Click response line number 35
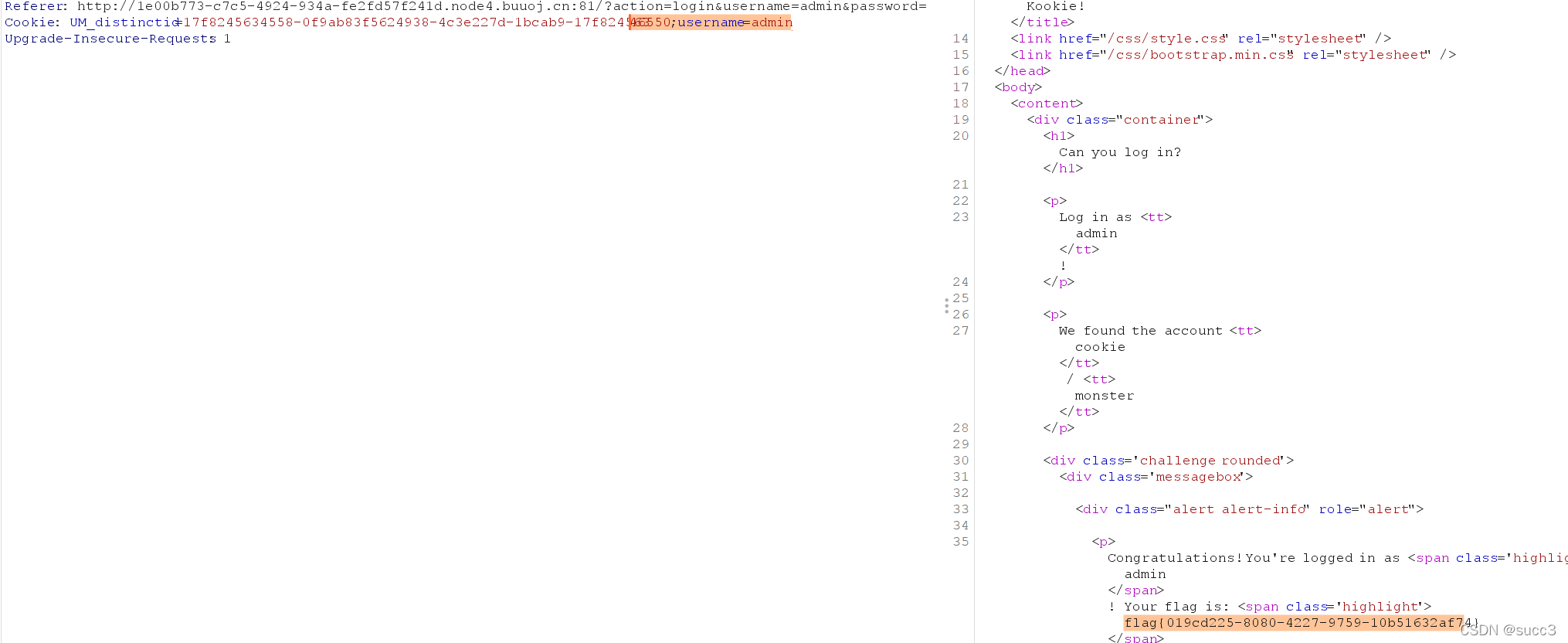Viewport: 1568px width, 643px height. pyautogui.click(x=960, y=542)
